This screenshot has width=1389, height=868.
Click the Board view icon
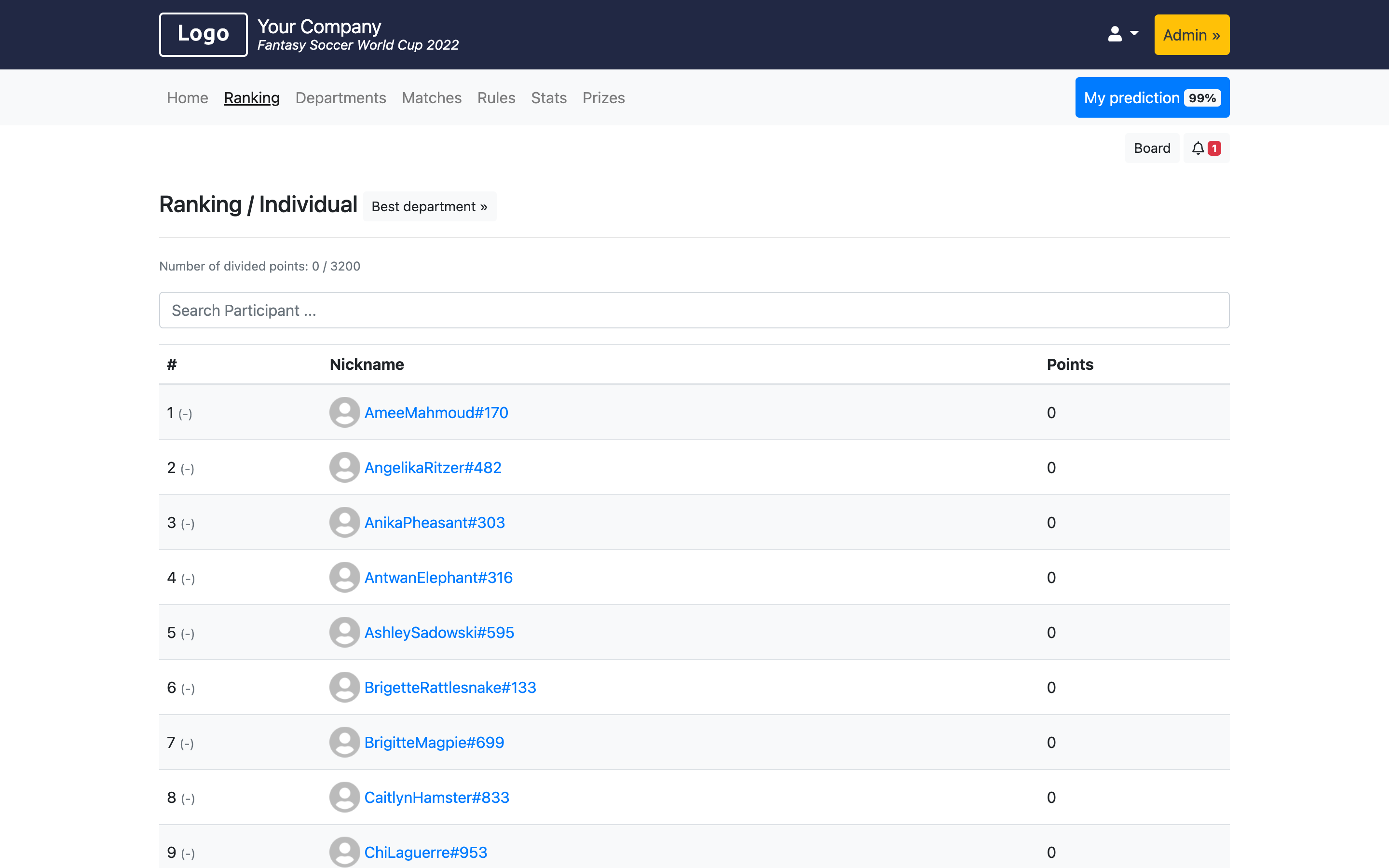pos(1152,148)
